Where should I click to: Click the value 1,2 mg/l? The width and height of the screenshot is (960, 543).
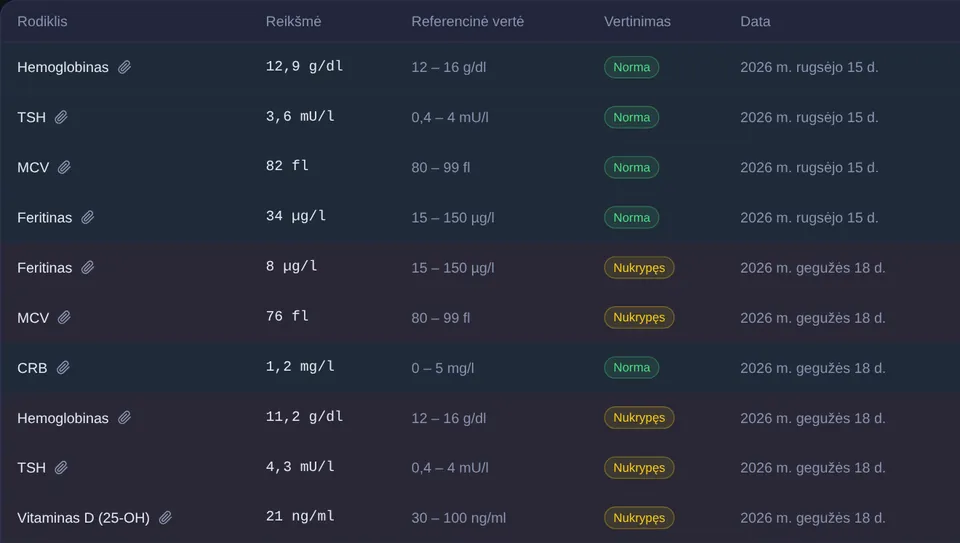pos(300,367)
